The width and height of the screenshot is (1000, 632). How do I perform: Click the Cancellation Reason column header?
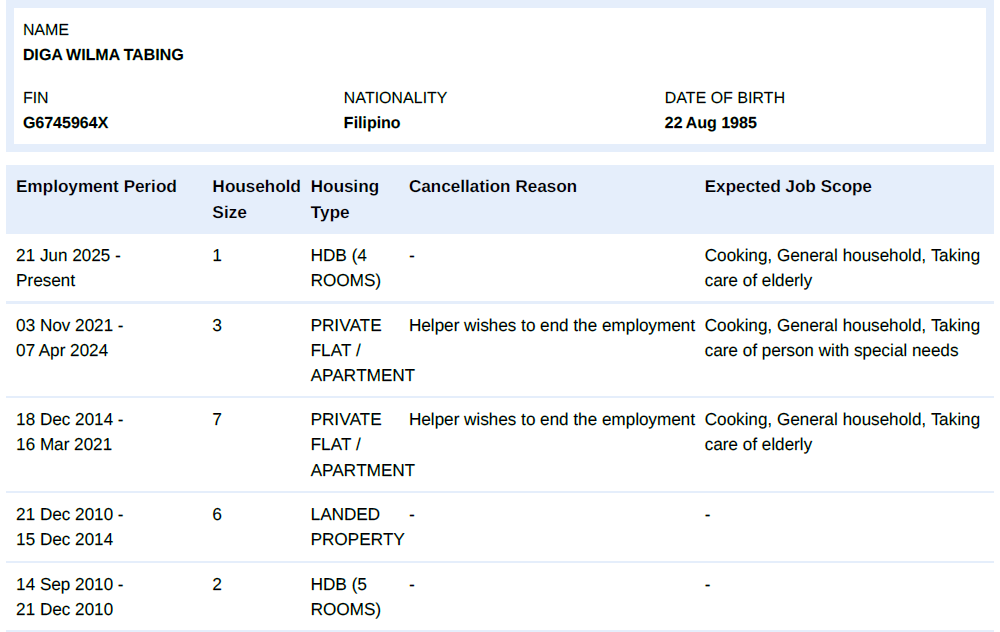492,186
